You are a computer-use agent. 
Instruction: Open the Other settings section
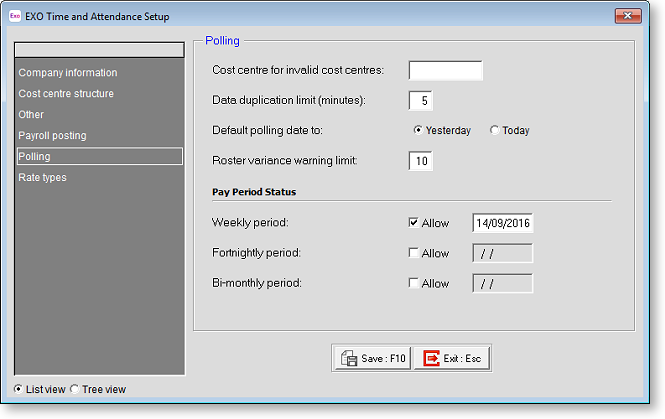pos(31,115)
